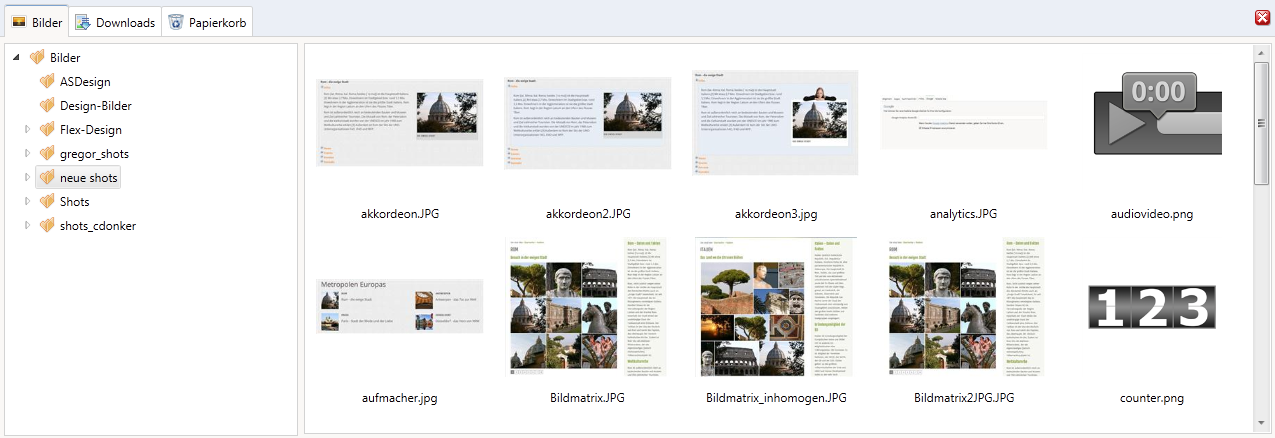This screenshot has height=438, width=1275.
Task: Select the akkordeon.JPG thumbnail
Action: pos(400,122)
